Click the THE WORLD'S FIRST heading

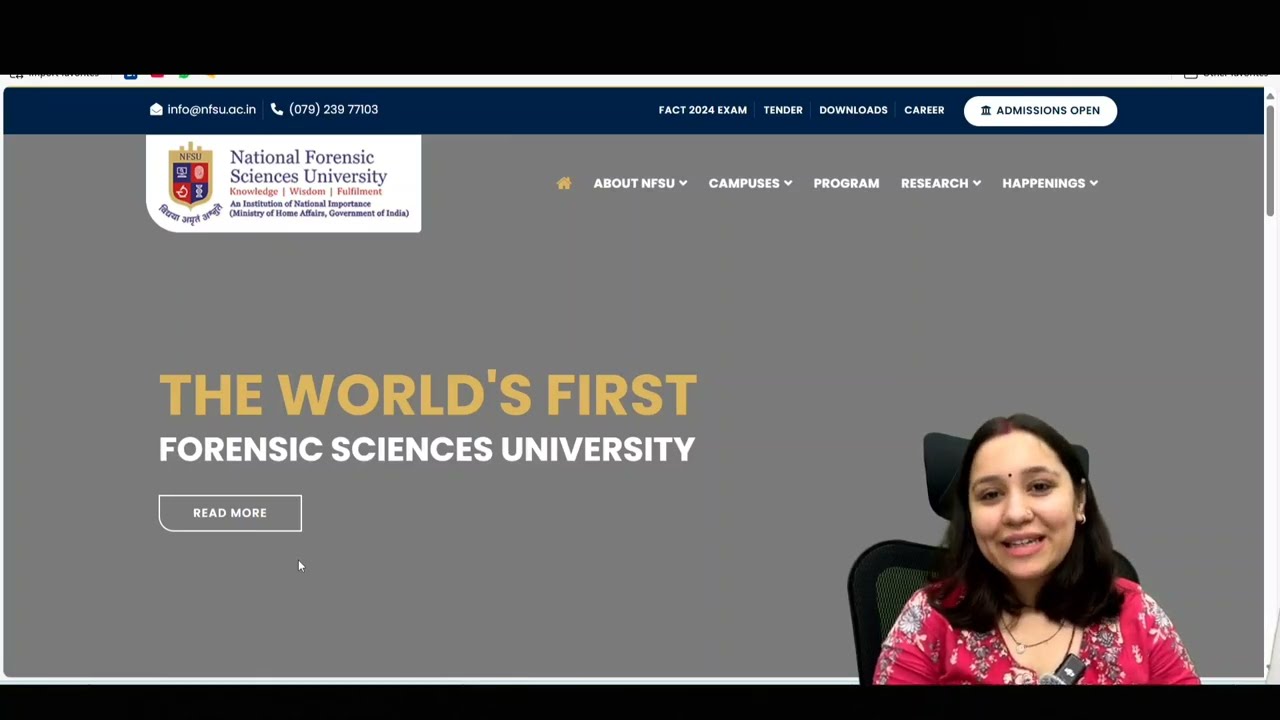tap(428, 394)
